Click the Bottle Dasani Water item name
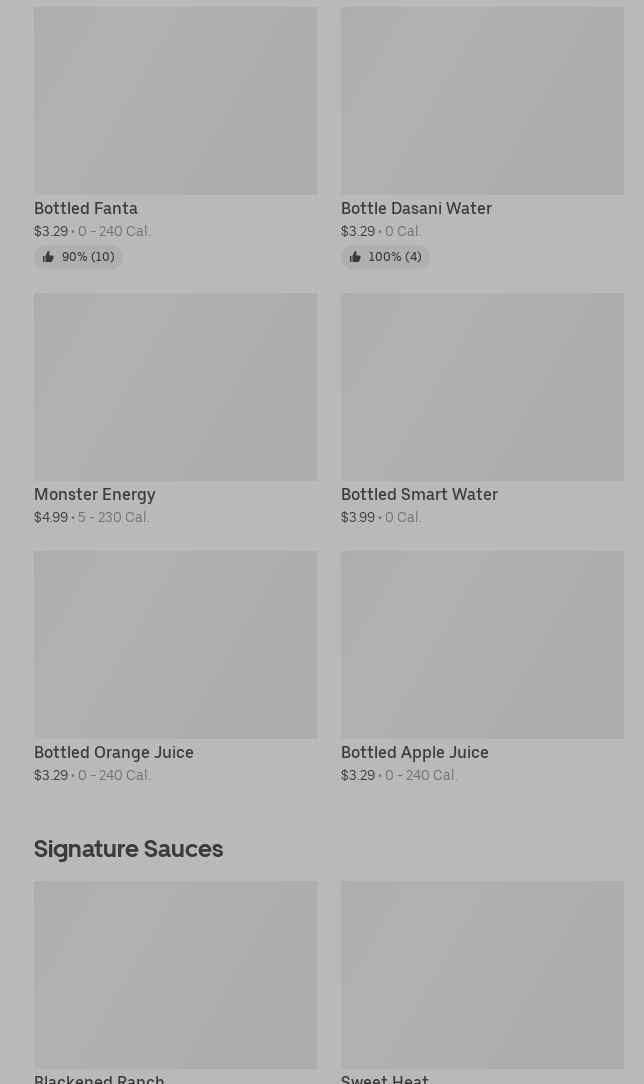Image resolution: width=644 pixels, height=1084 pixels. point(416,208)
